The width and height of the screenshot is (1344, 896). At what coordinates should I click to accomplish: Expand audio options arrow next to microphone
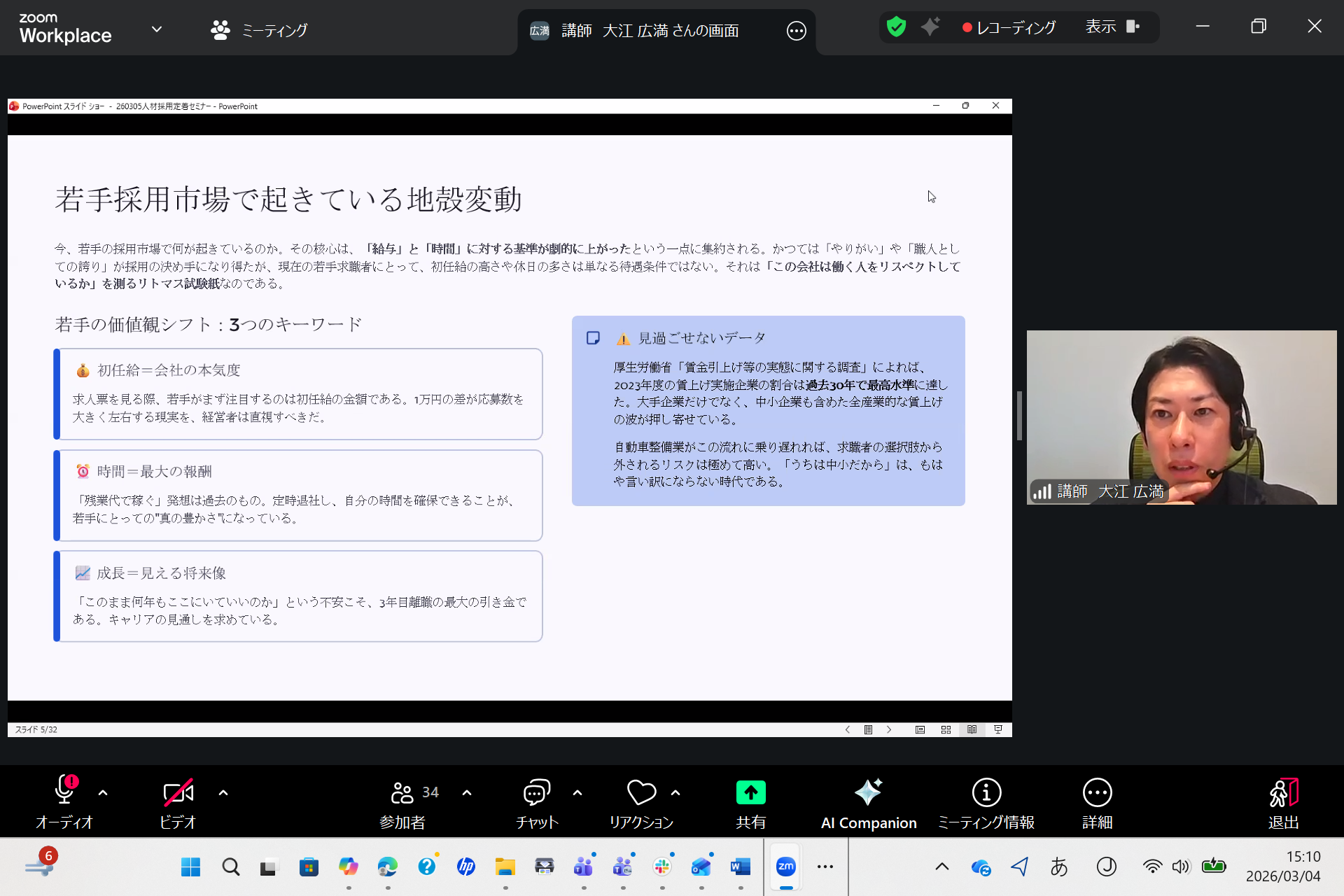(103, 793)
